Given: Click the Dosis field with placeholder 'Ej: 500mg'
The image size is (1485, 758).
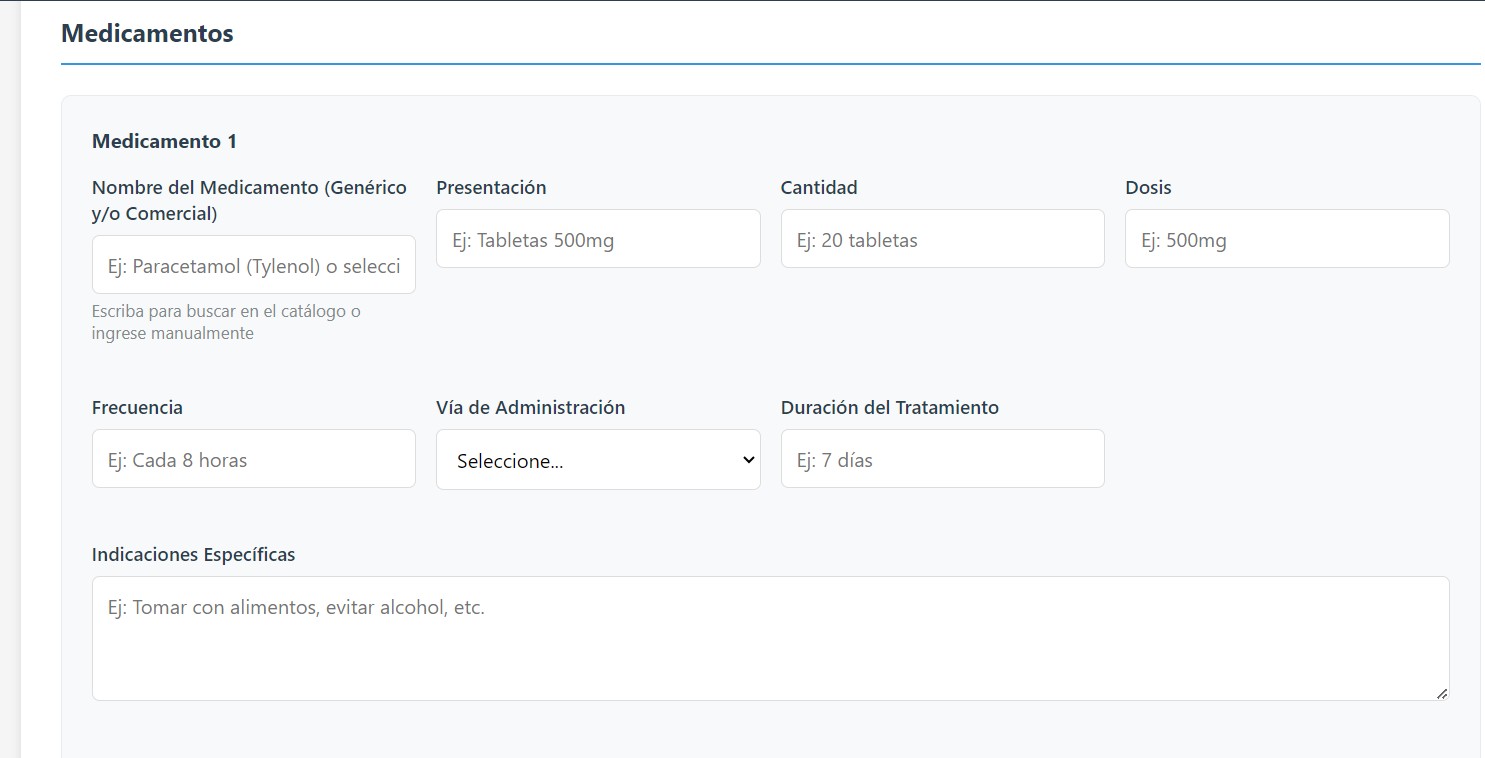Looking at the screenshot, I should pos(1286,238).
